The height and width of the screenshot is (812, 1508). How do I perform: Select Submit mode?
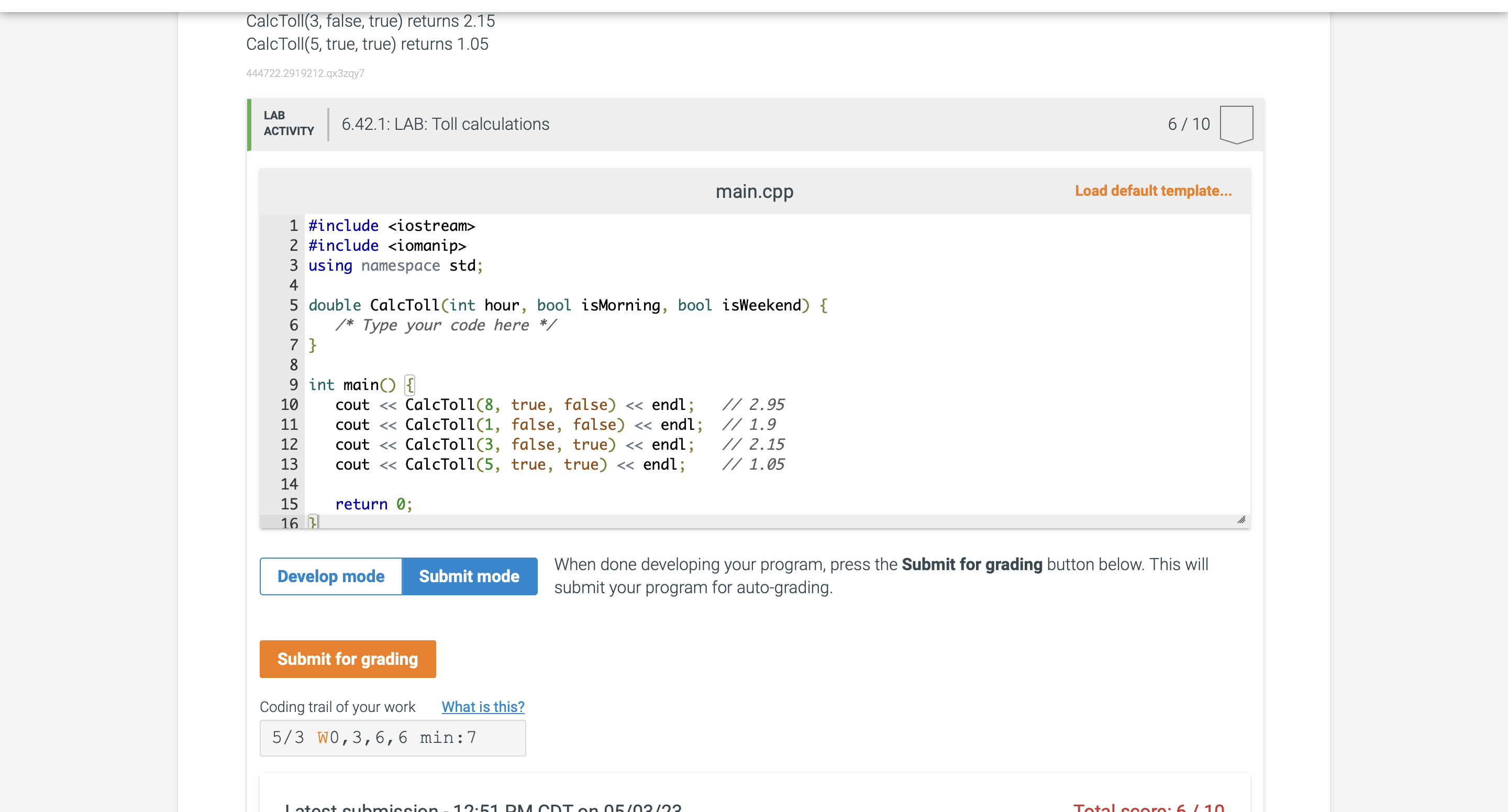coord(469,576)
